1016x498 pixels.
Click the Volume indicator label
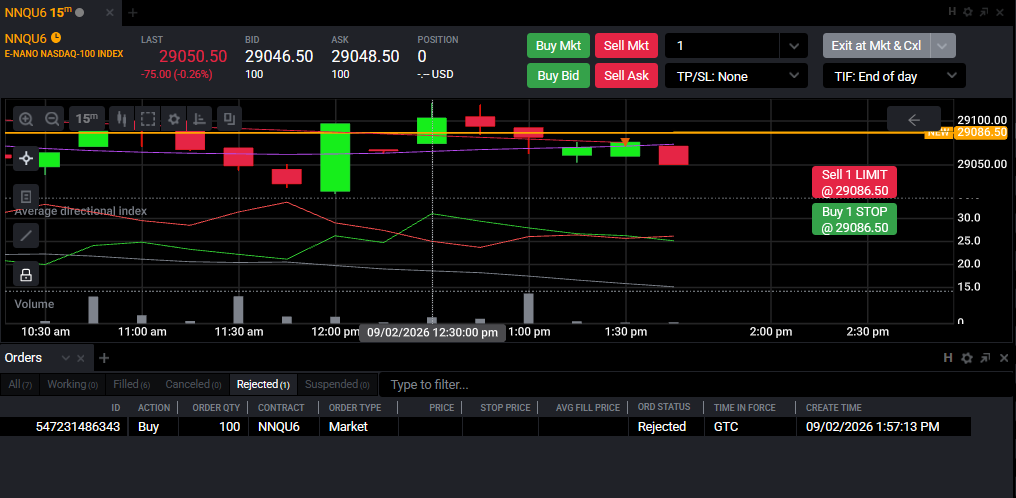click(x=34, y=304)
